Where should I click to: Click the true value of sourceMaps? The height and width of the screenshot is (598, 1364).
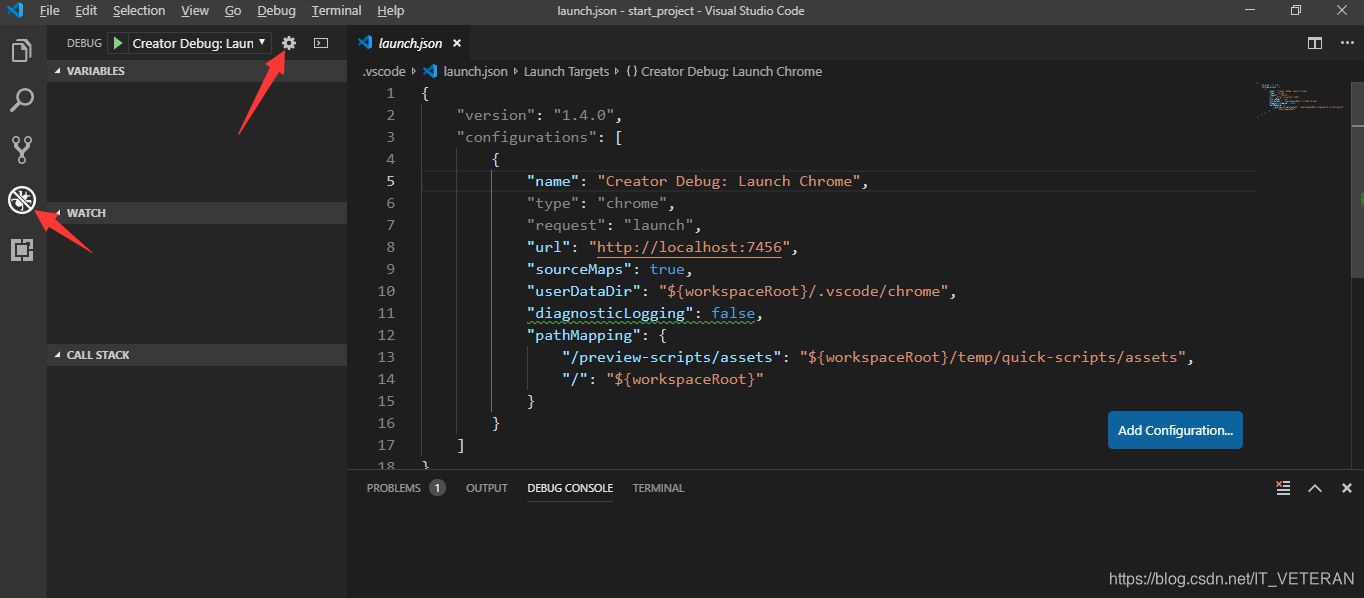click(667, 269)
